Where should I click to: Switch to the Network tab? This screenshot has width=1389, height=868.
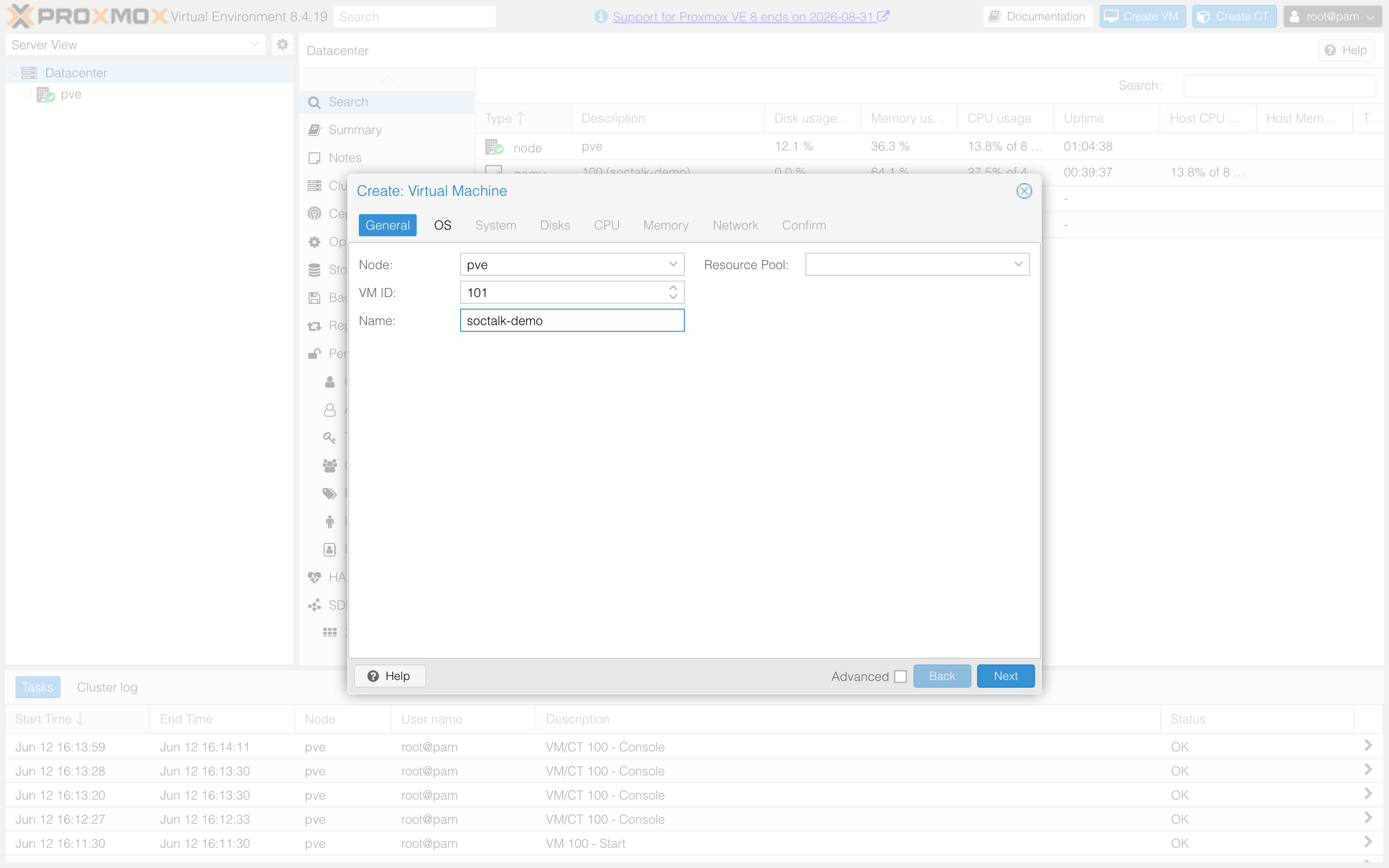pos(735,226)
